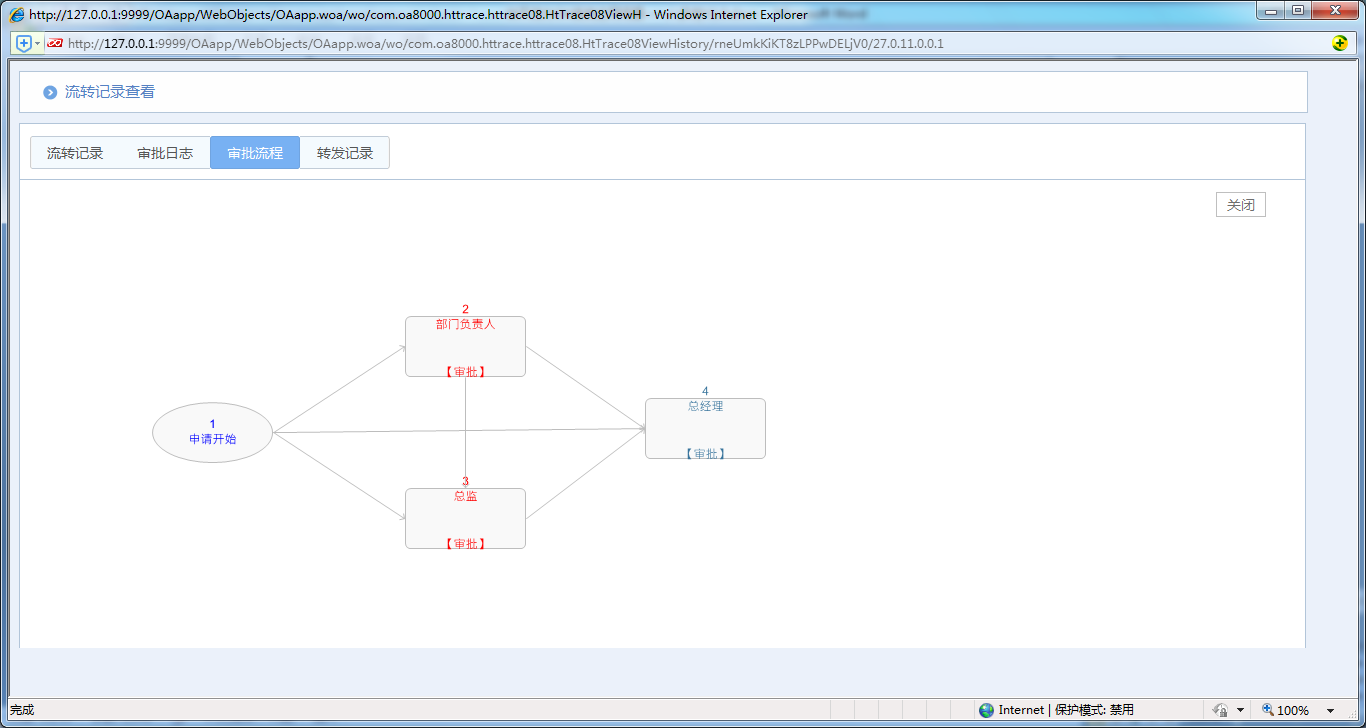The width and height of the screenshot is (1366, 728).
Task: Click the Internet globe icon in status bar
Action: (x=987, y=710)
